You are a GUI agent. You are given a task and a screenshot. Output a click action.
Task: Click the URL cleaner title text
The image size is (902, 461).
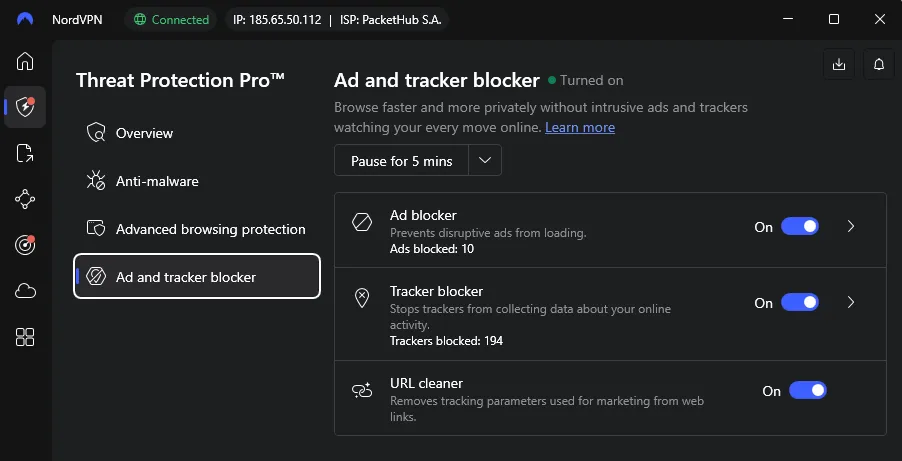pyautogui.click(x=426, y=383)
